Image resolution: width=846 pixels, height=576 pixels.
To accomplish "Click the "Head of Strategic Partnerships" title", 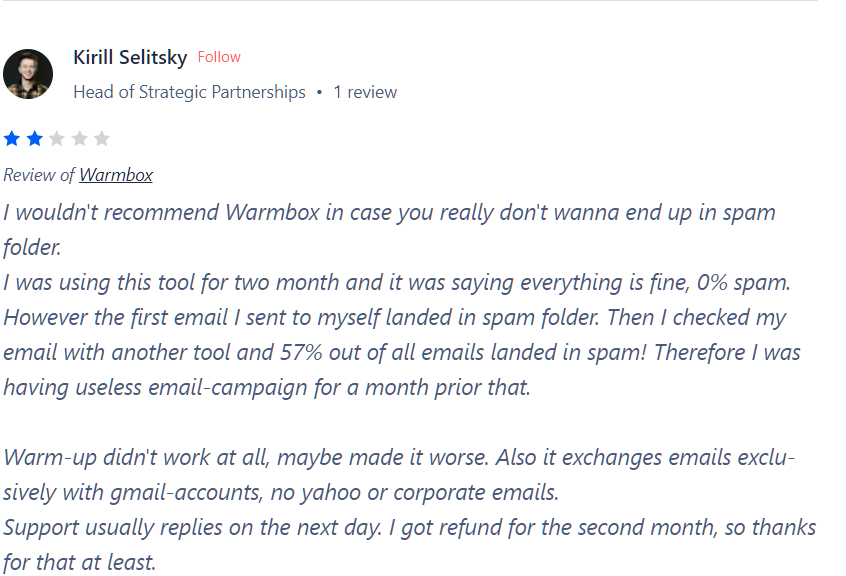I will pos(189,92).
